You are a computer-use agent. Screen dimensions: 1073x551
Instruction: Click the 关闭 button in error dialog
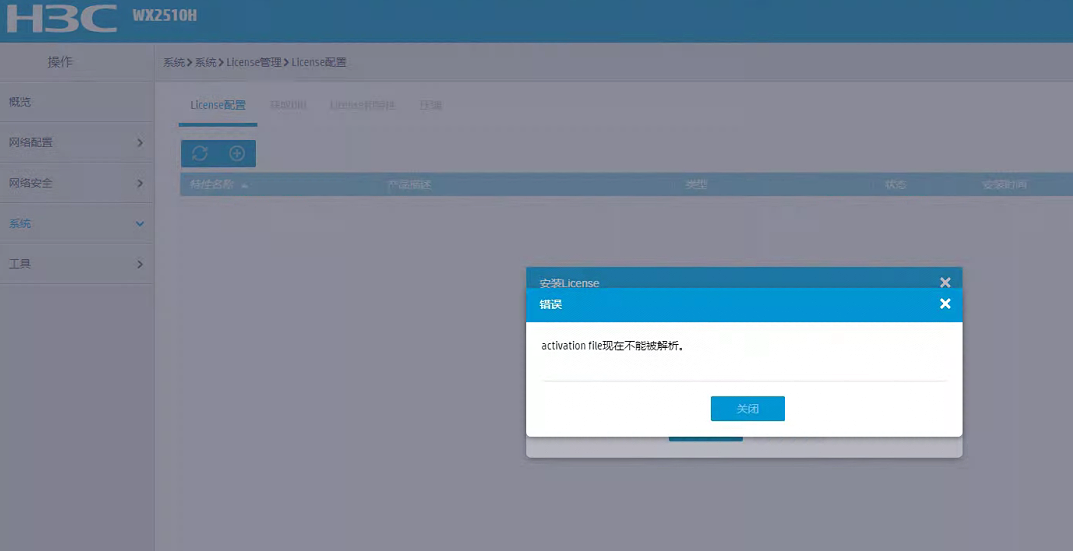pyautogui.click(x=747, y=409)
